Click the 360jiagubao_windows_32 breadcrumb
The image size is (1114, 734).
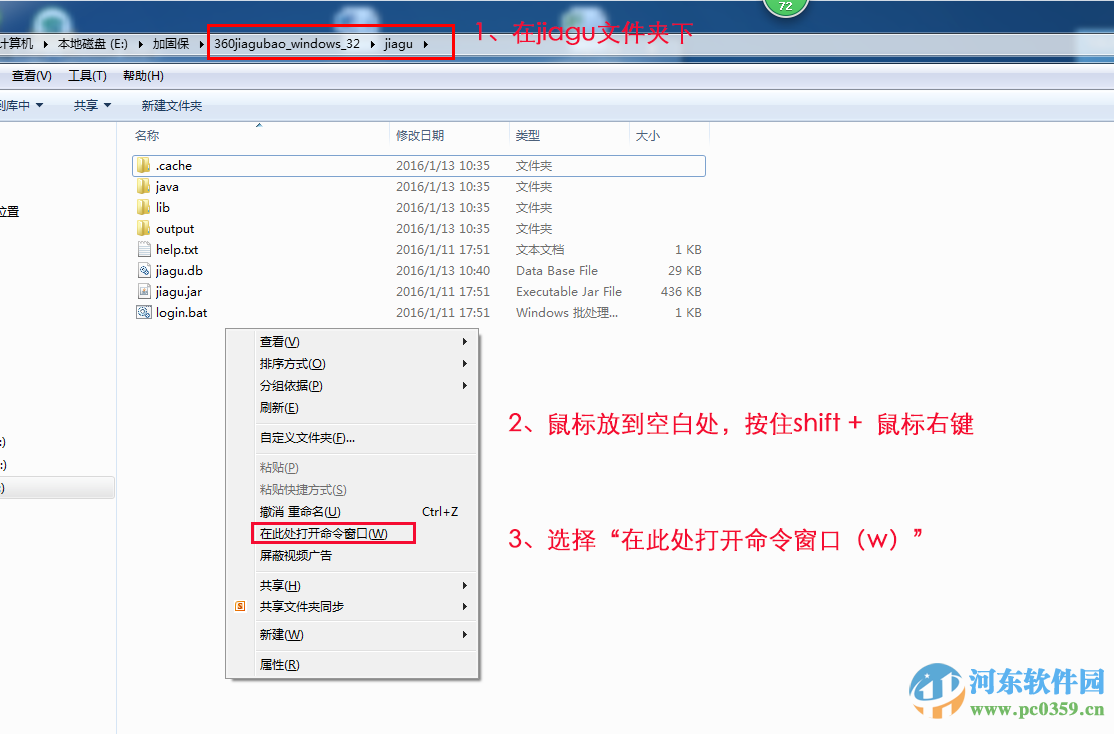[x=287, y=44]
